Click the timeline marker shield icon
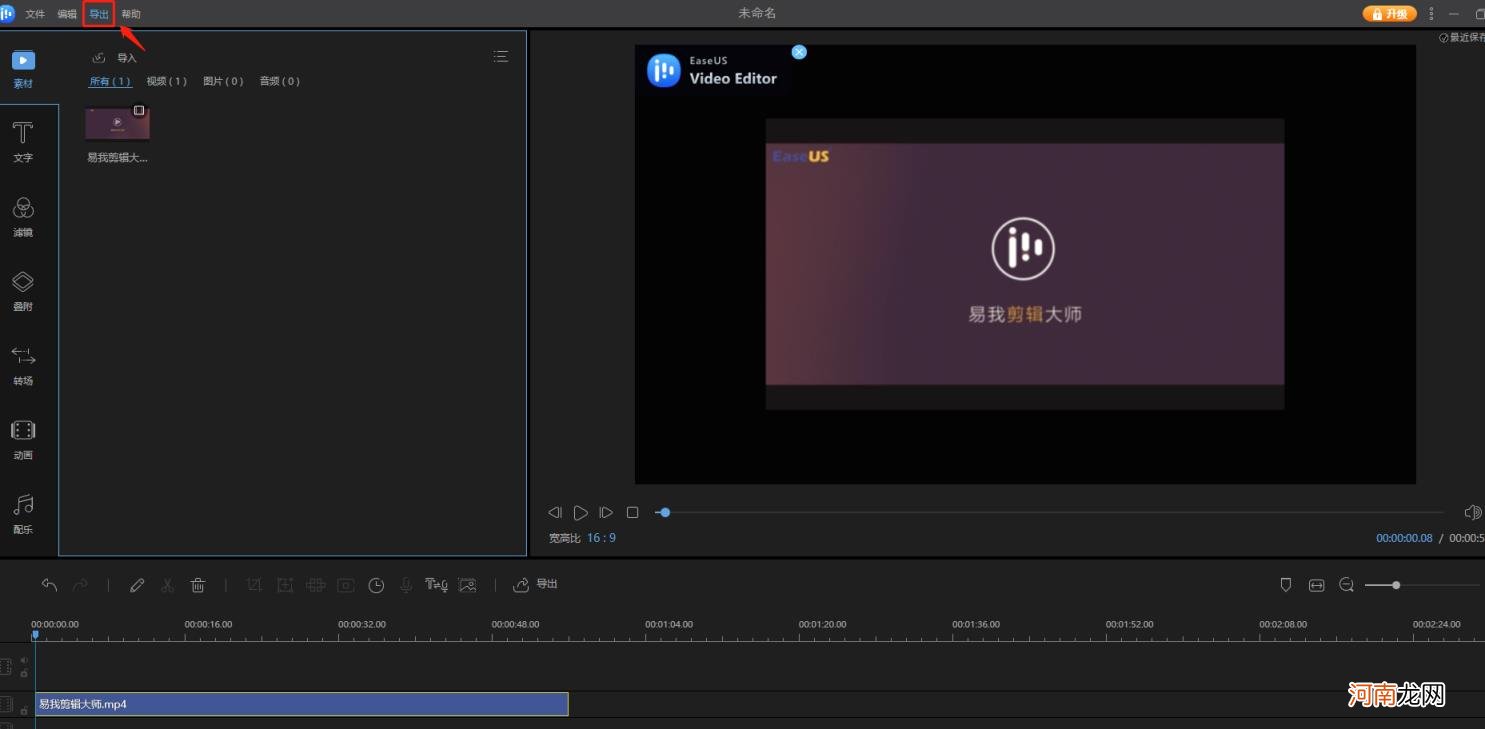Viewport: 1485px width, 729px height. [x=1286, y=585]
